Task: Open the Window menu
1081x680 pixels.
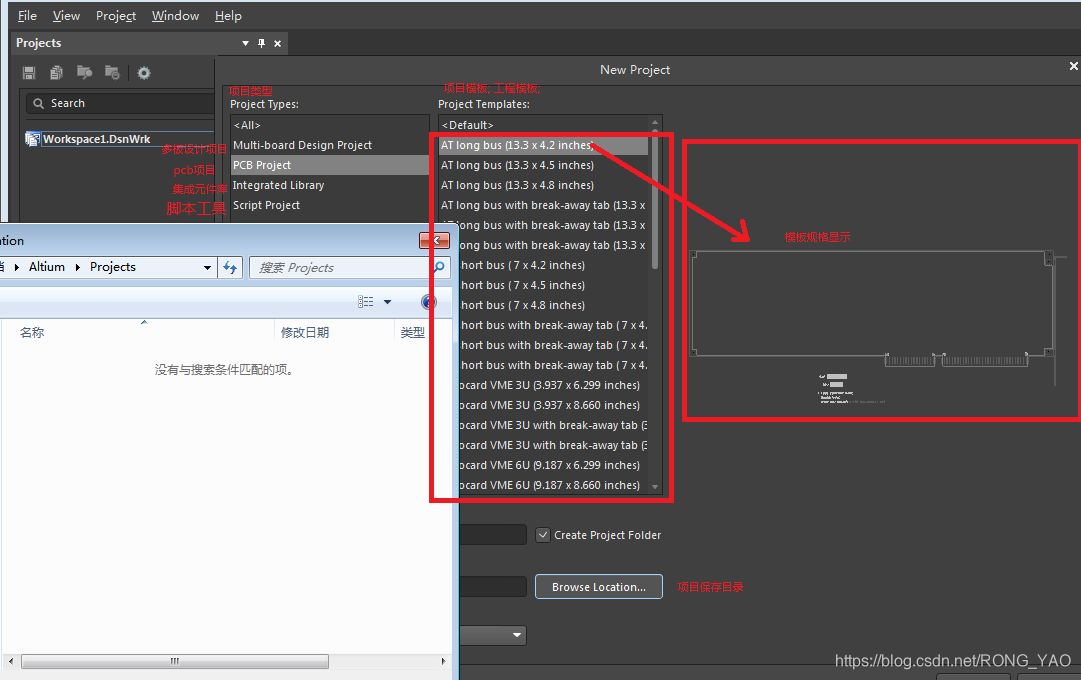Action: pyautogui.click(x=175, y=16)
